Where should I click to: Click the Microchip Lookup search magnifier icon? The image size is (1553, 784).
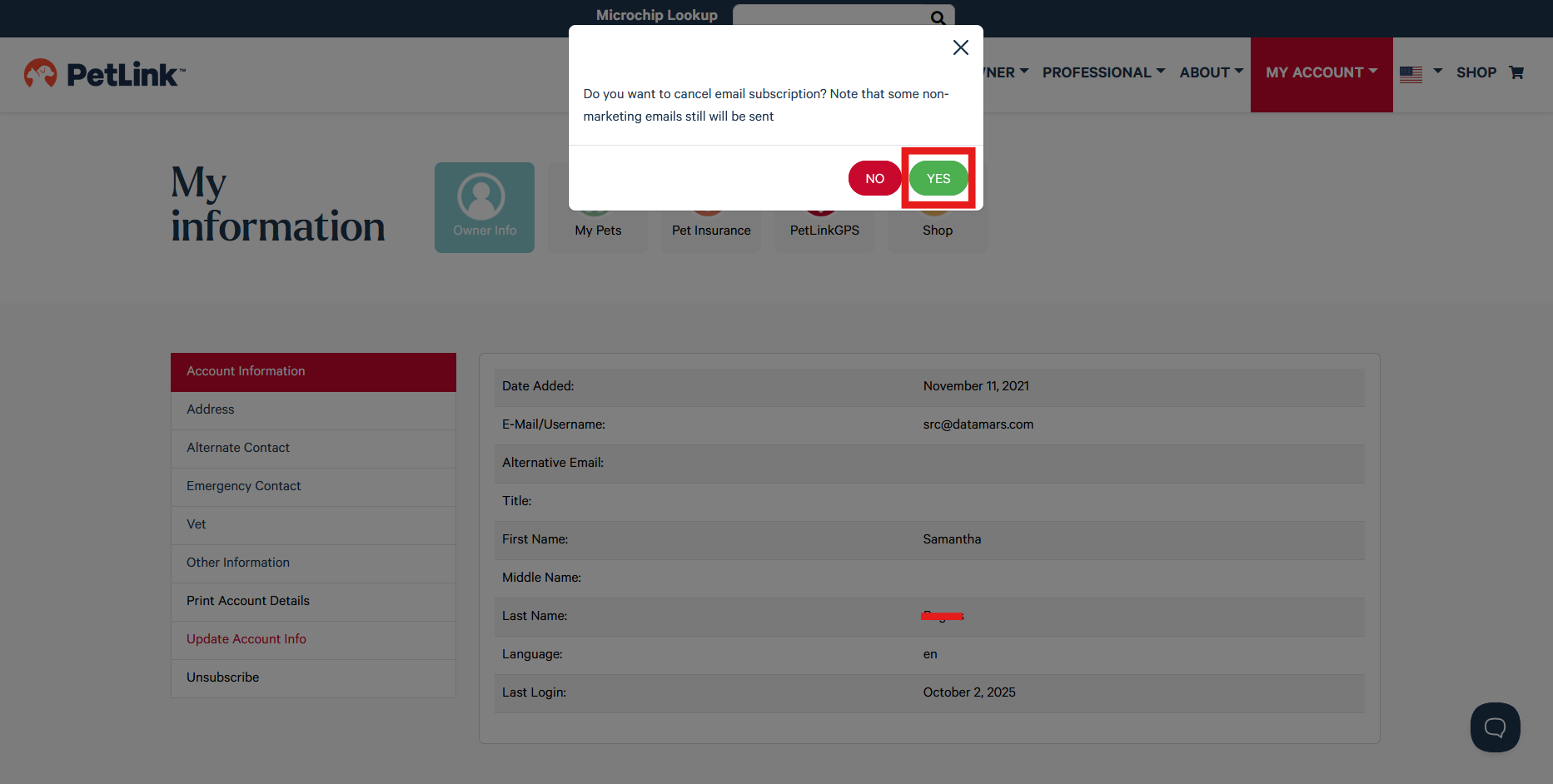(938, 17)
